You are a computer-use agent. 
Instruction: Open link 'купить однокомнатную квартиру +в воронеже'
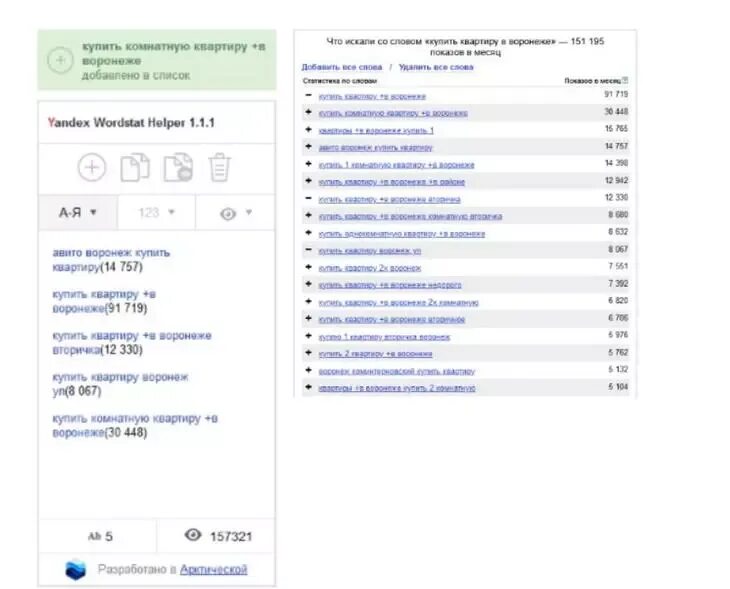tap(401, 234)
